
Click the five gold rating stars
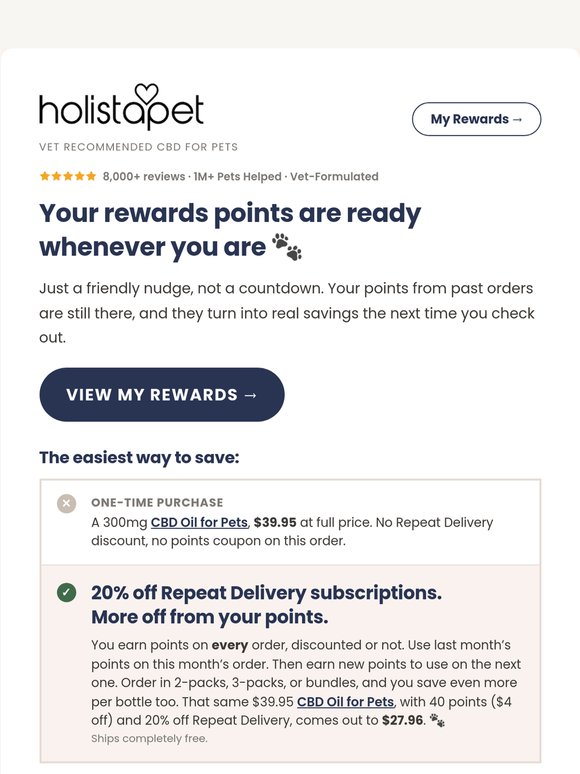68,176
